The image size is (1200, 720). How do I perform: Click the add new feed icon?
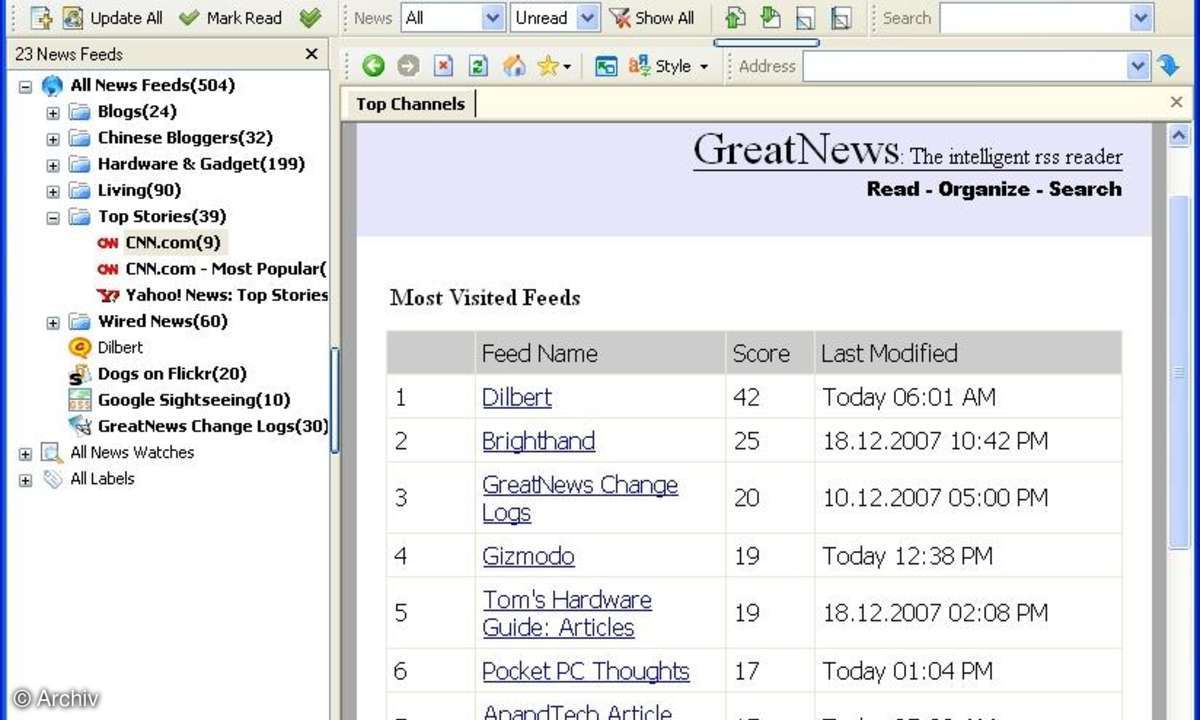[40, 17]
